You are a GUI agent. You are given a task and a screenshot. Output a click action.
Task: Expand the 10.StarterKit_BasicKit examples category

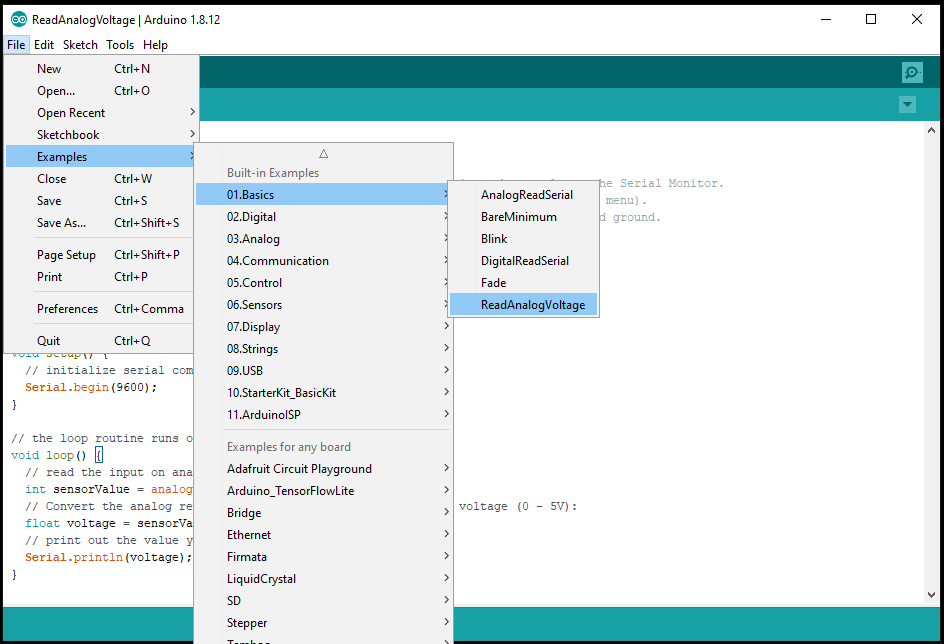[323, 392]
